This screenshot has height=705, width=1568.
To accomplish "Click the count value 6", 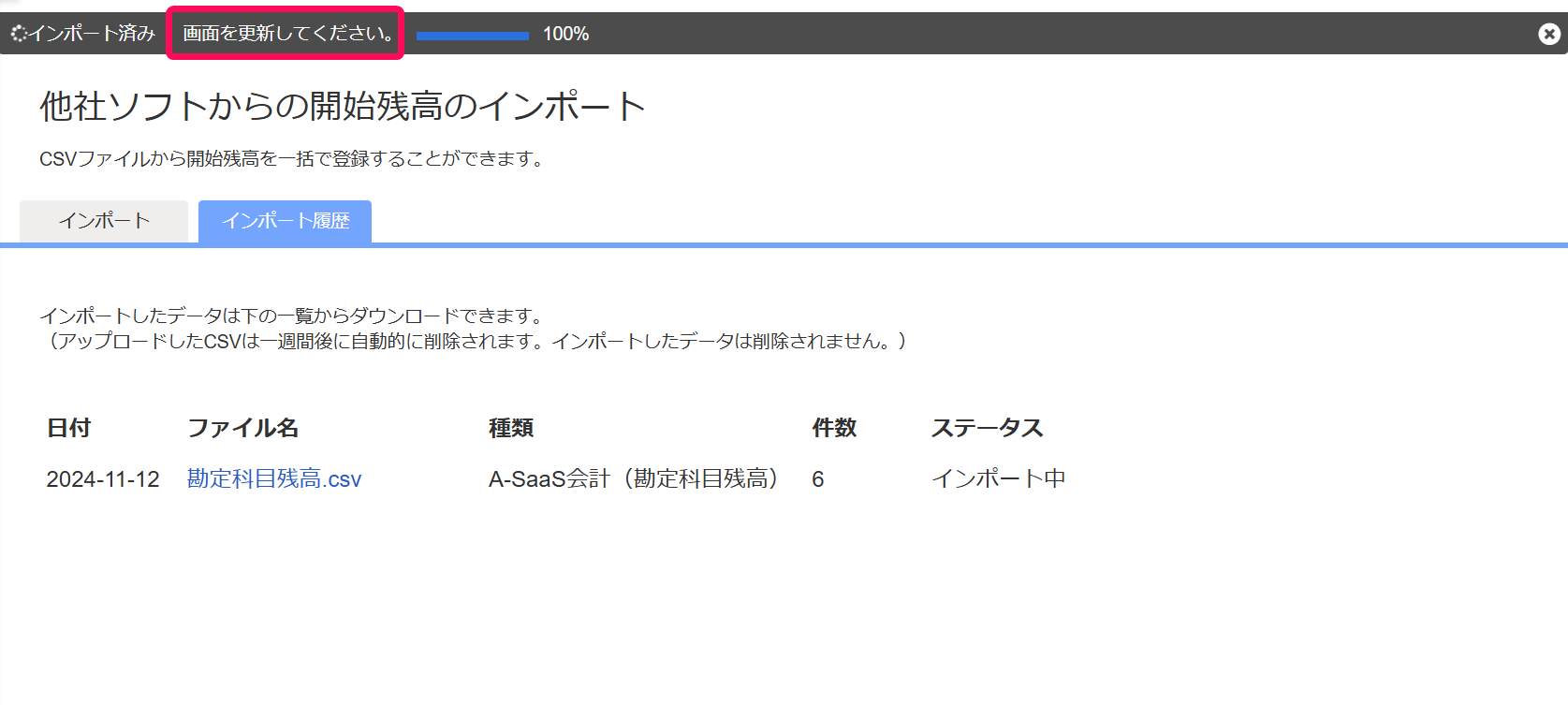I will 818,479.
